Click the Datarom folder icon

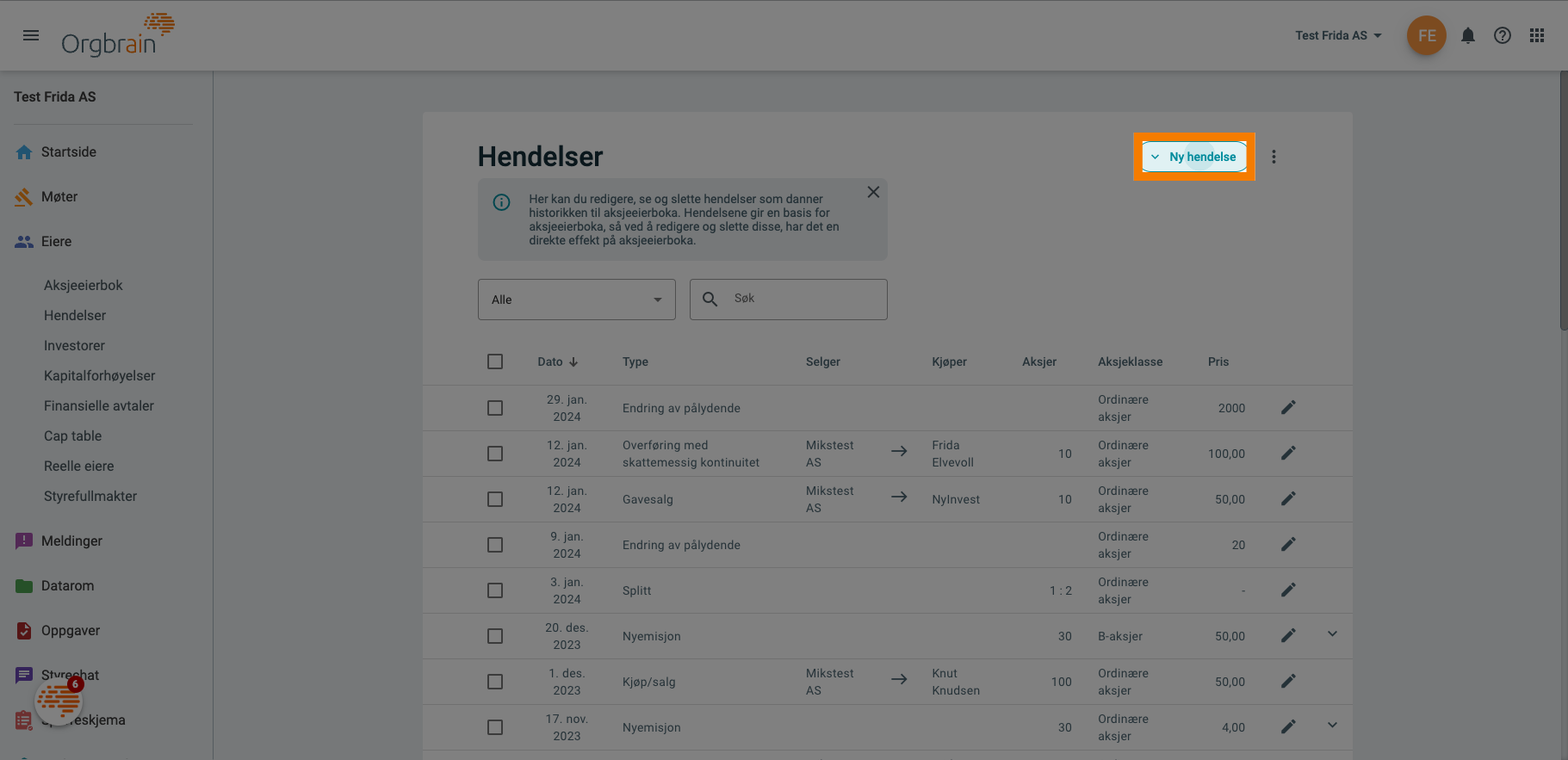click(24, 586)
